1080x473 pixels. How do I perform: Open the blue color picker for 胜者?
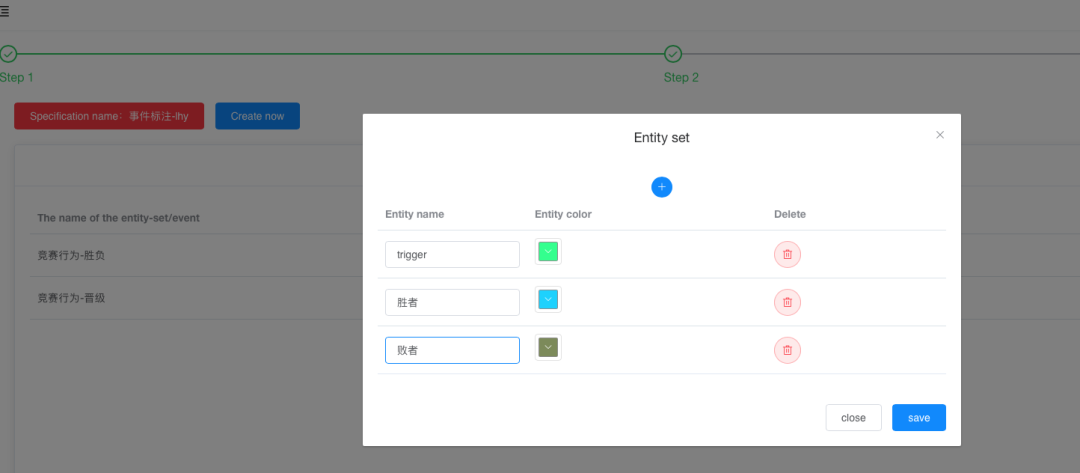[548, 299]
